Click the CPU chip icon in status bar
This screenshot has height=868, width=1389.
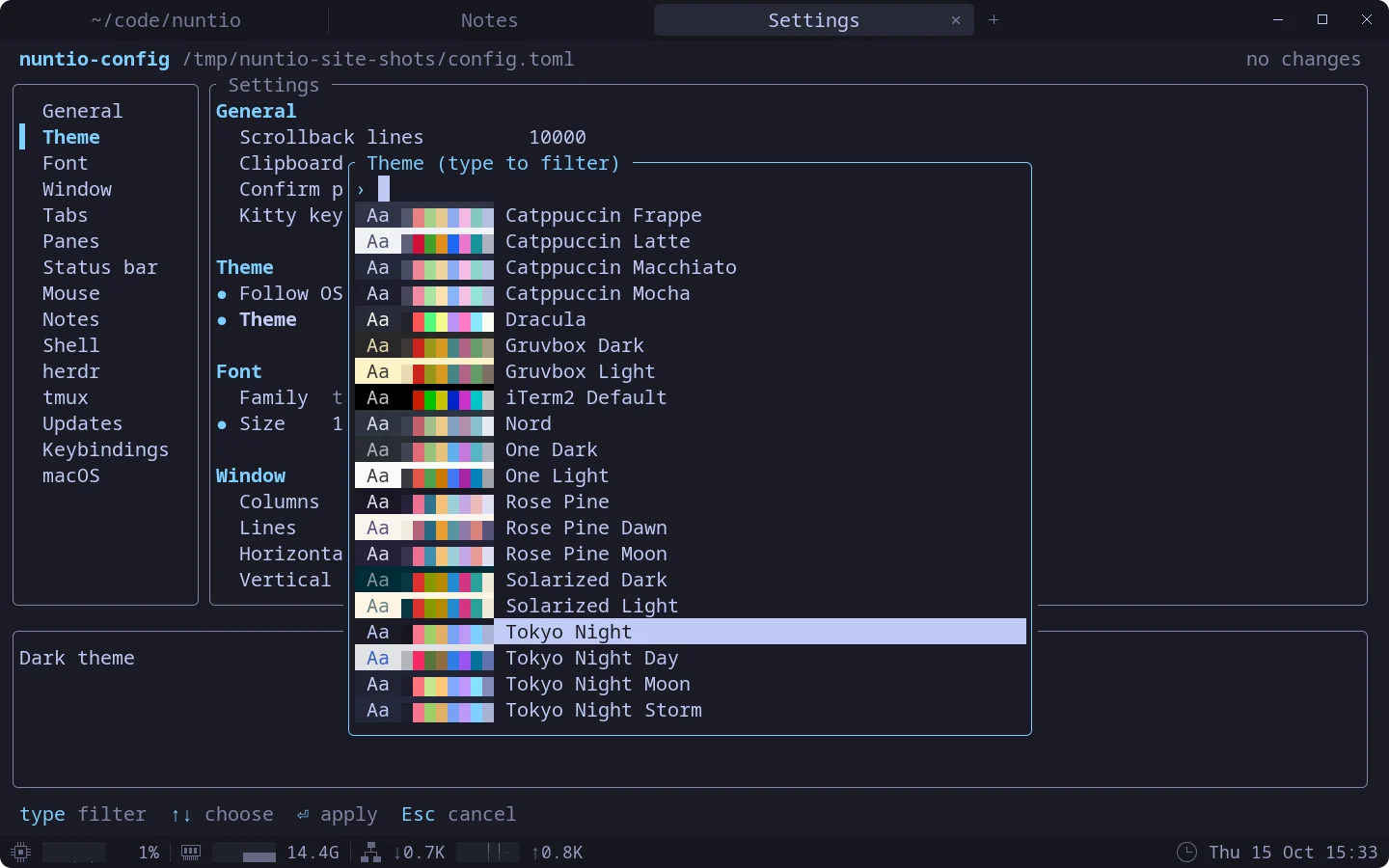pos(21,853)
